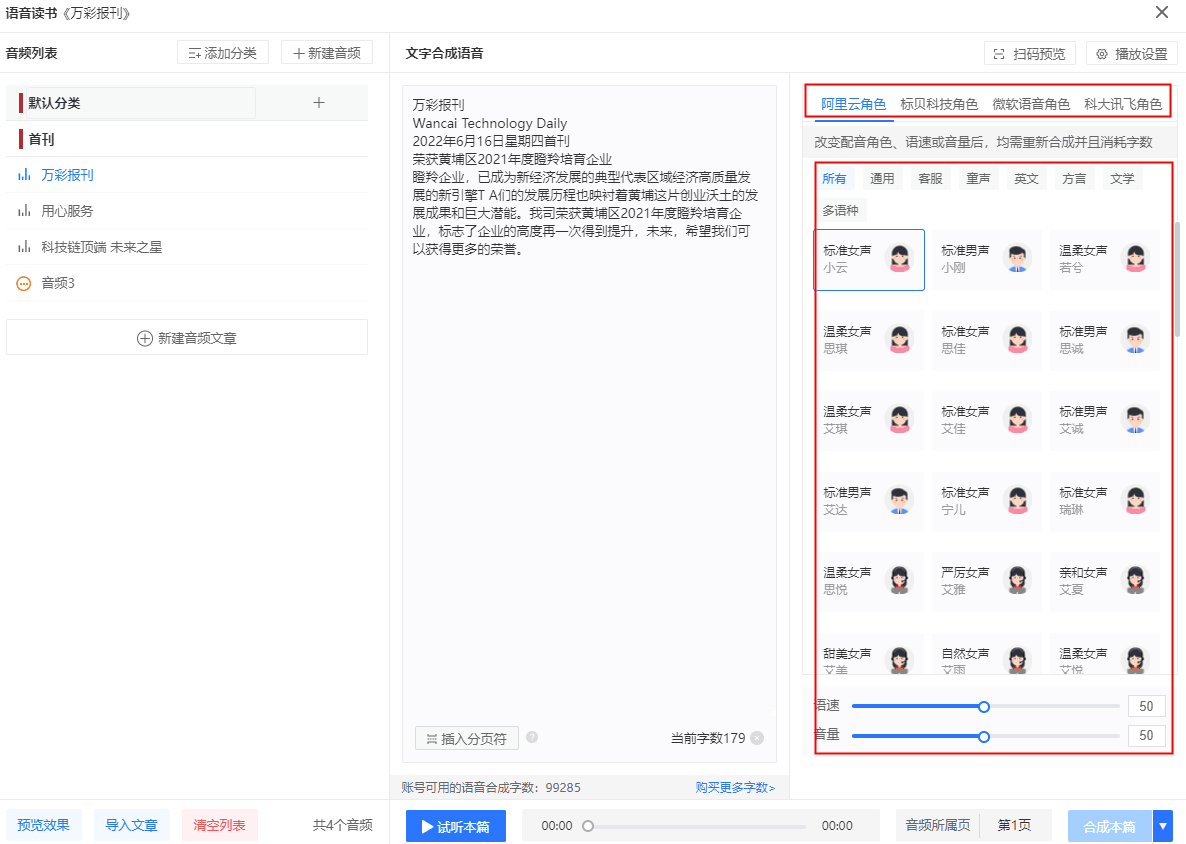Screen dimensions: 1186x844
Task: Click 插入分页符 button
Action: [x=467, y=738]
